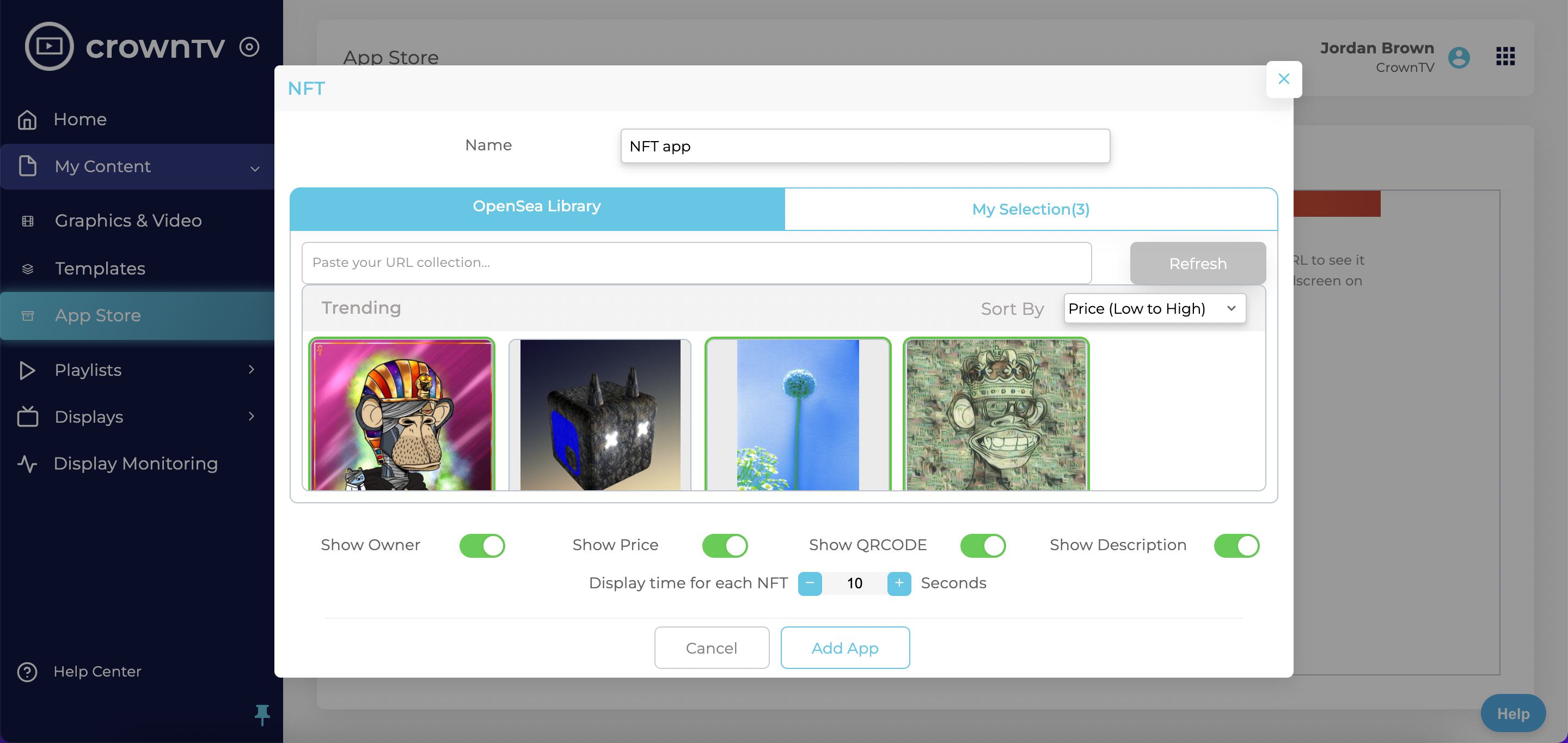Click Jordan Brown account name
Screen dimensions: 1568x743
pyautogui.click(x=1377, y=48)
